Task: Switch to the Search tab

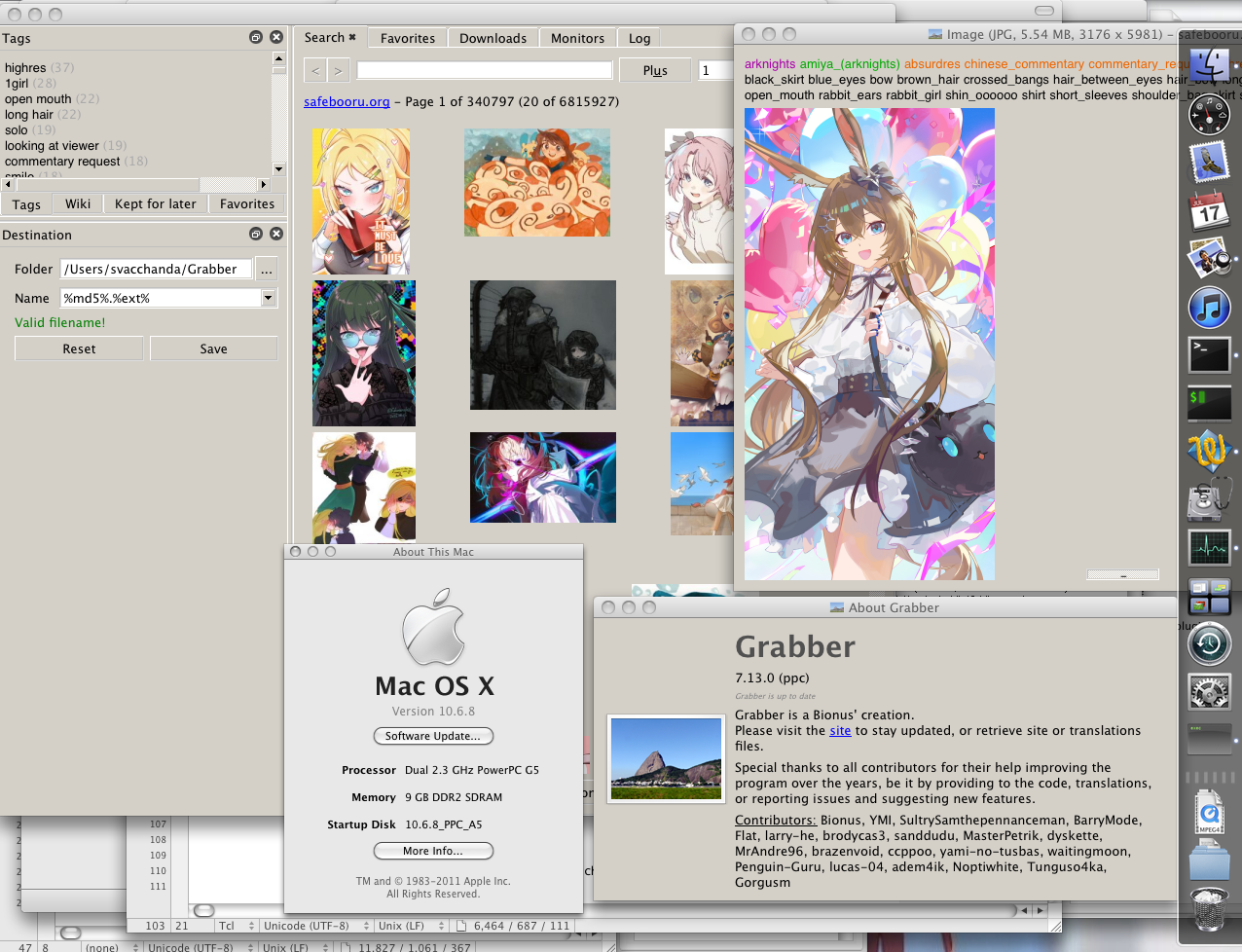Action: pyautogui.click(x=330, y=37)
